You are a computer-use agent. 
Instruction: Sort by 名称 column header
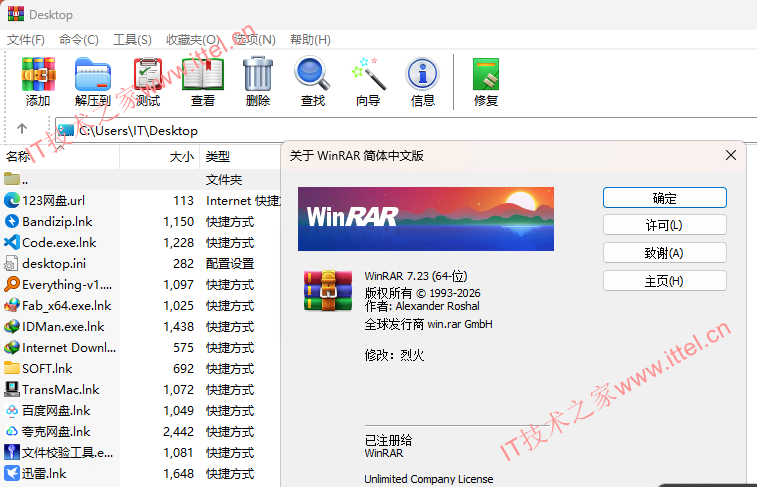click(x=60, y=156)
